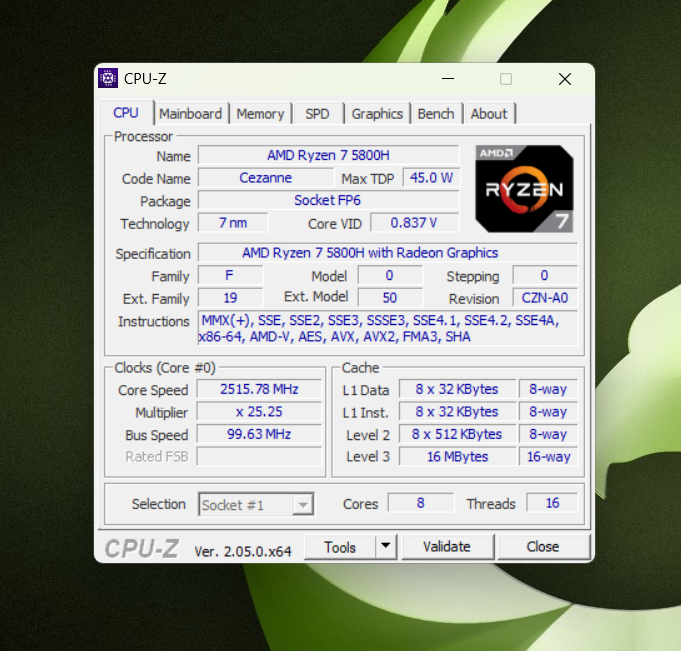This screenshot has height=651, width=681.
Task: Click the CPU-Z app icon in title bar
Action: [x=108, y=78]
